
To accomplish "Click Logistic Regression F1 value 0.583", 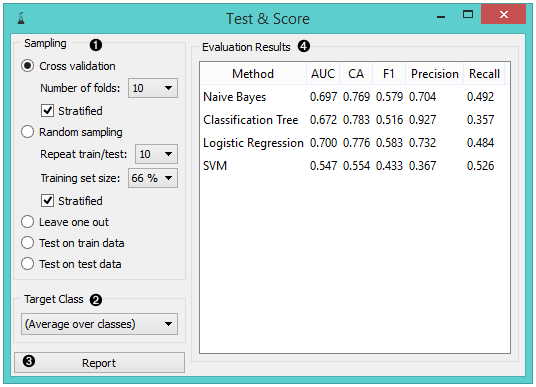I will 389,143.
